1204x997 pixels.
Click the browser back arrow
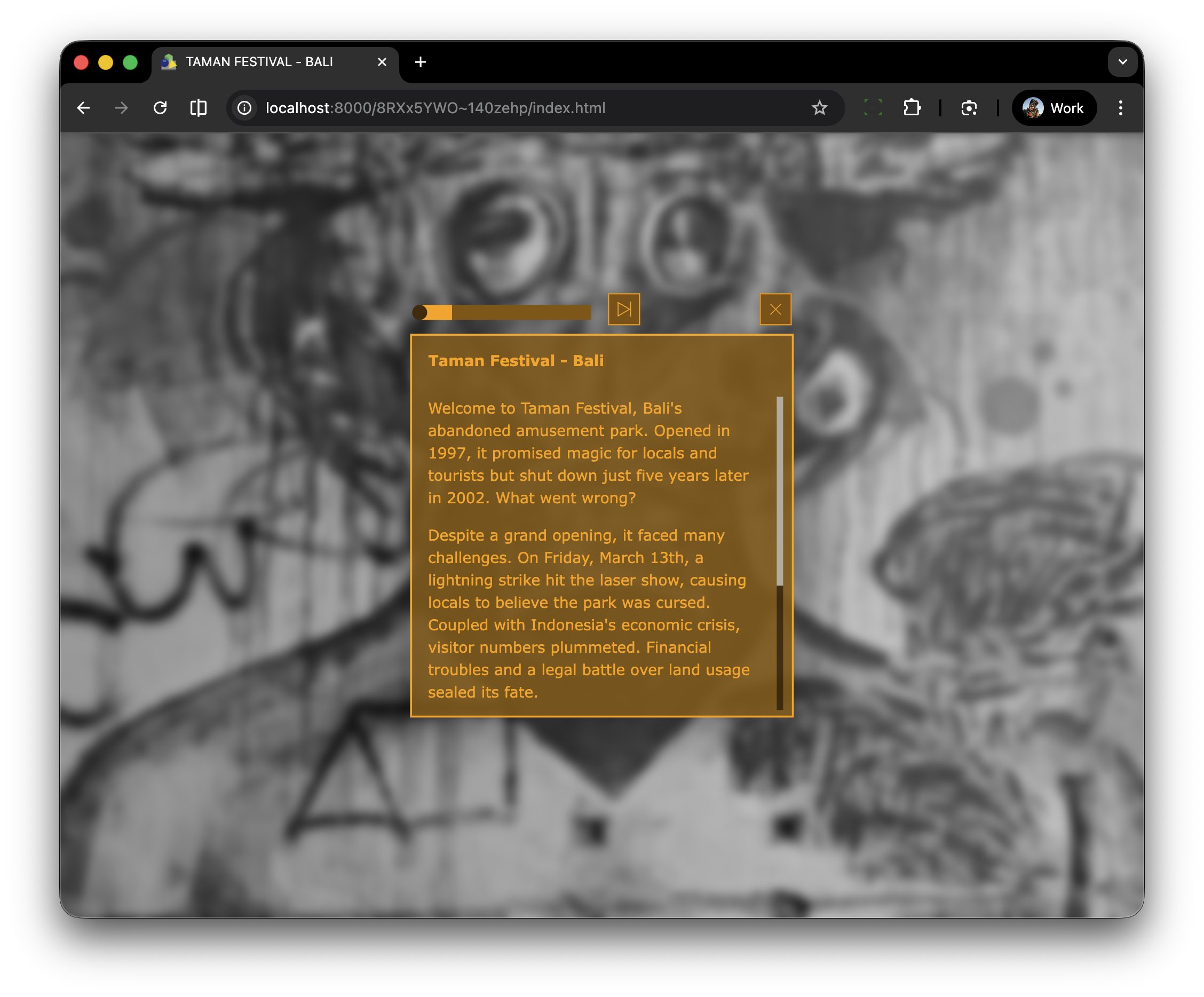84,108
